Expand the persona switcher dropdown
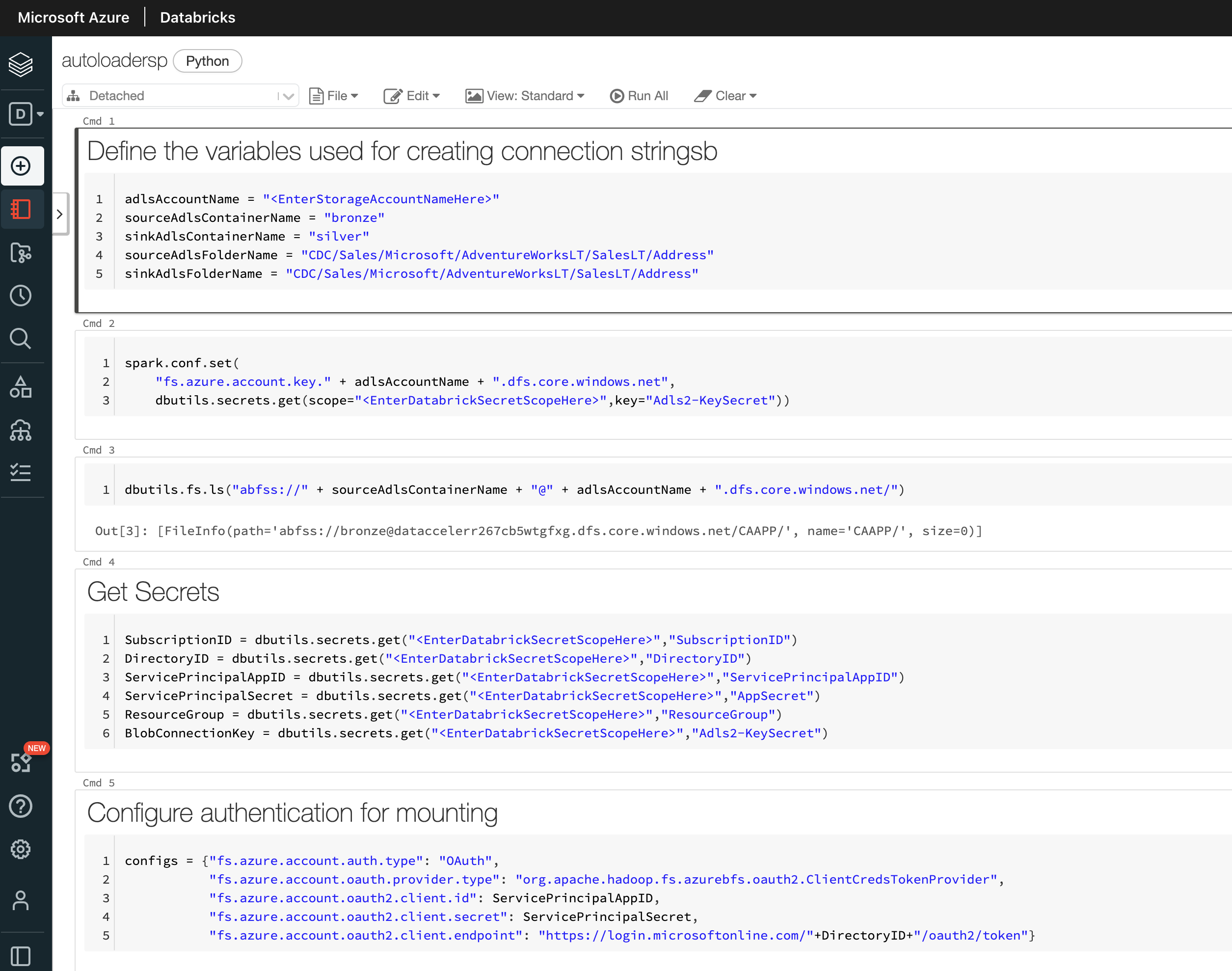This screenshot has width=1232, height=971. 26,114
